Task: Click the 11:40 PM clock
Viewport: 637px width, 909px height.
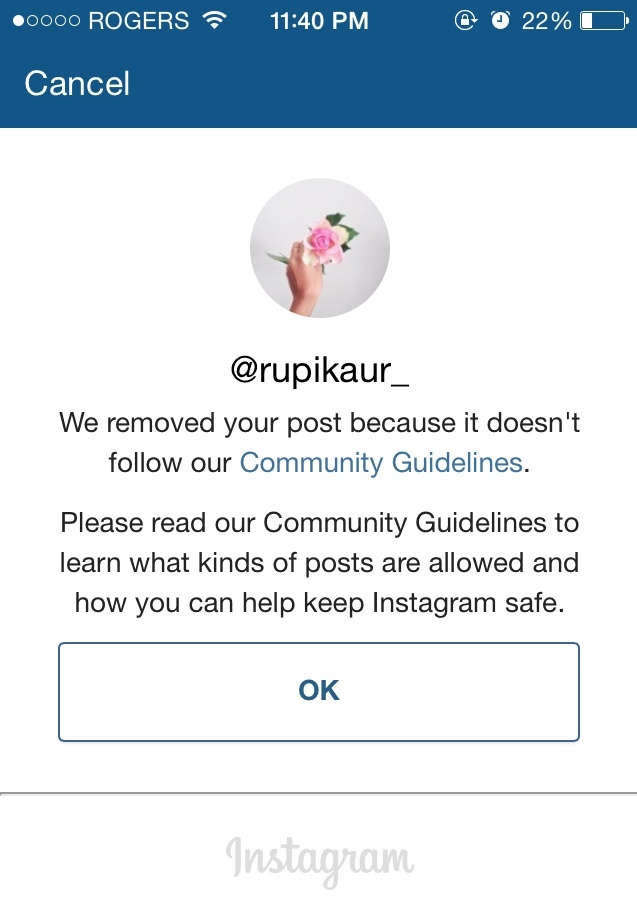Action: pos(319,21)
